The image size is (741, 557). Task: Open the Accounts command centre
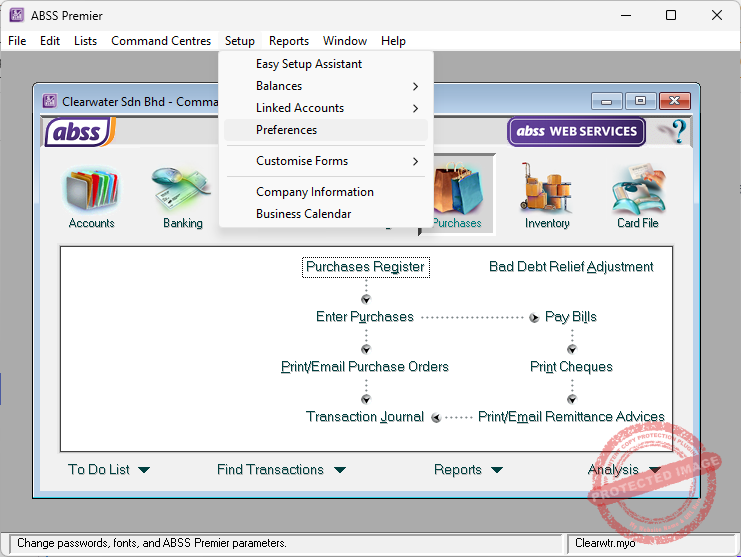(x=92, y=196)
